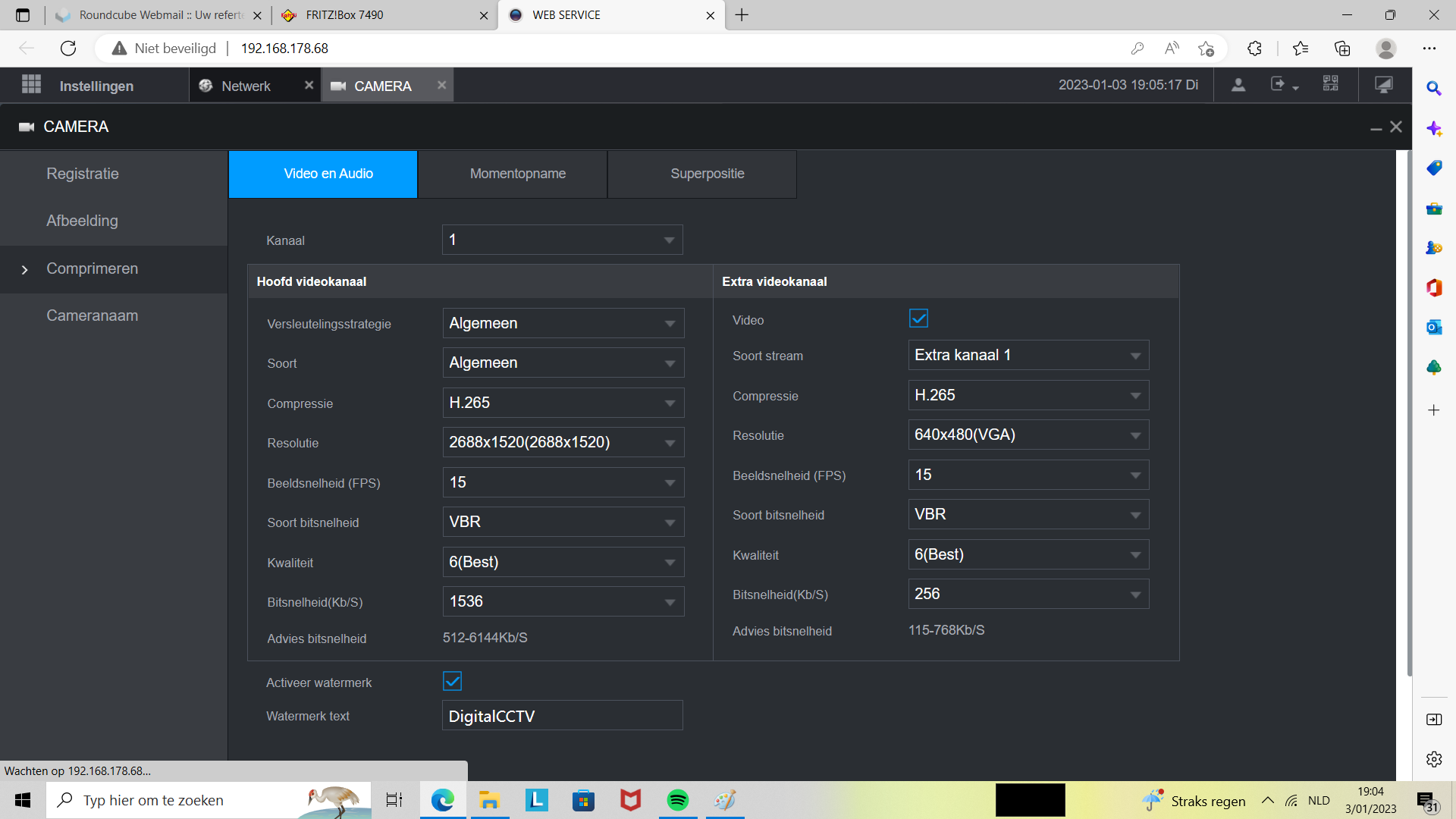
Task: Toggle the Extra videokanaal Video checkbox
Action: 918,318
